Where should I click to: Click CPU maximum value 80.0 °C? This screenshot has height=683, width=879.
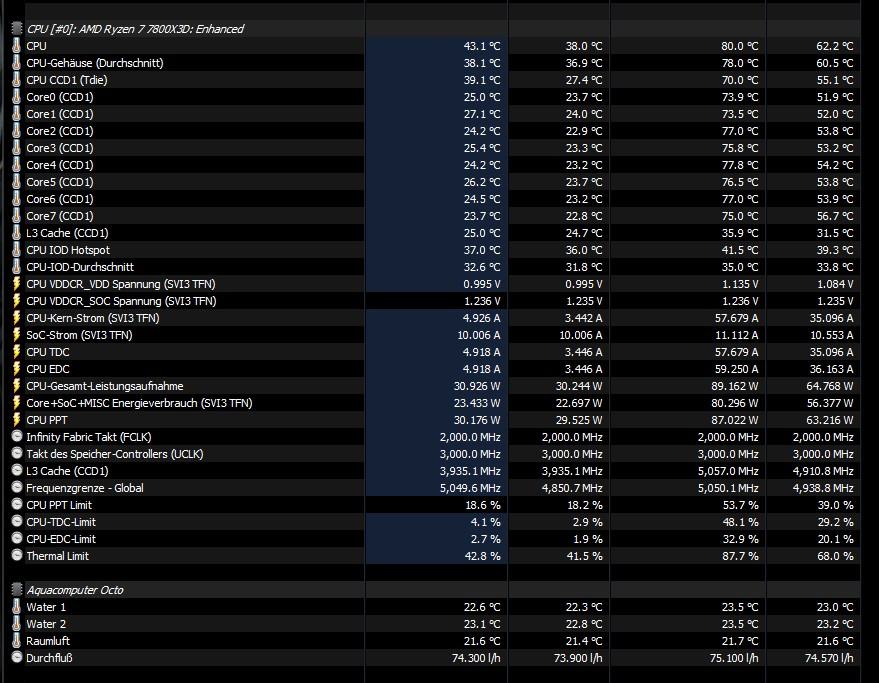739,46
